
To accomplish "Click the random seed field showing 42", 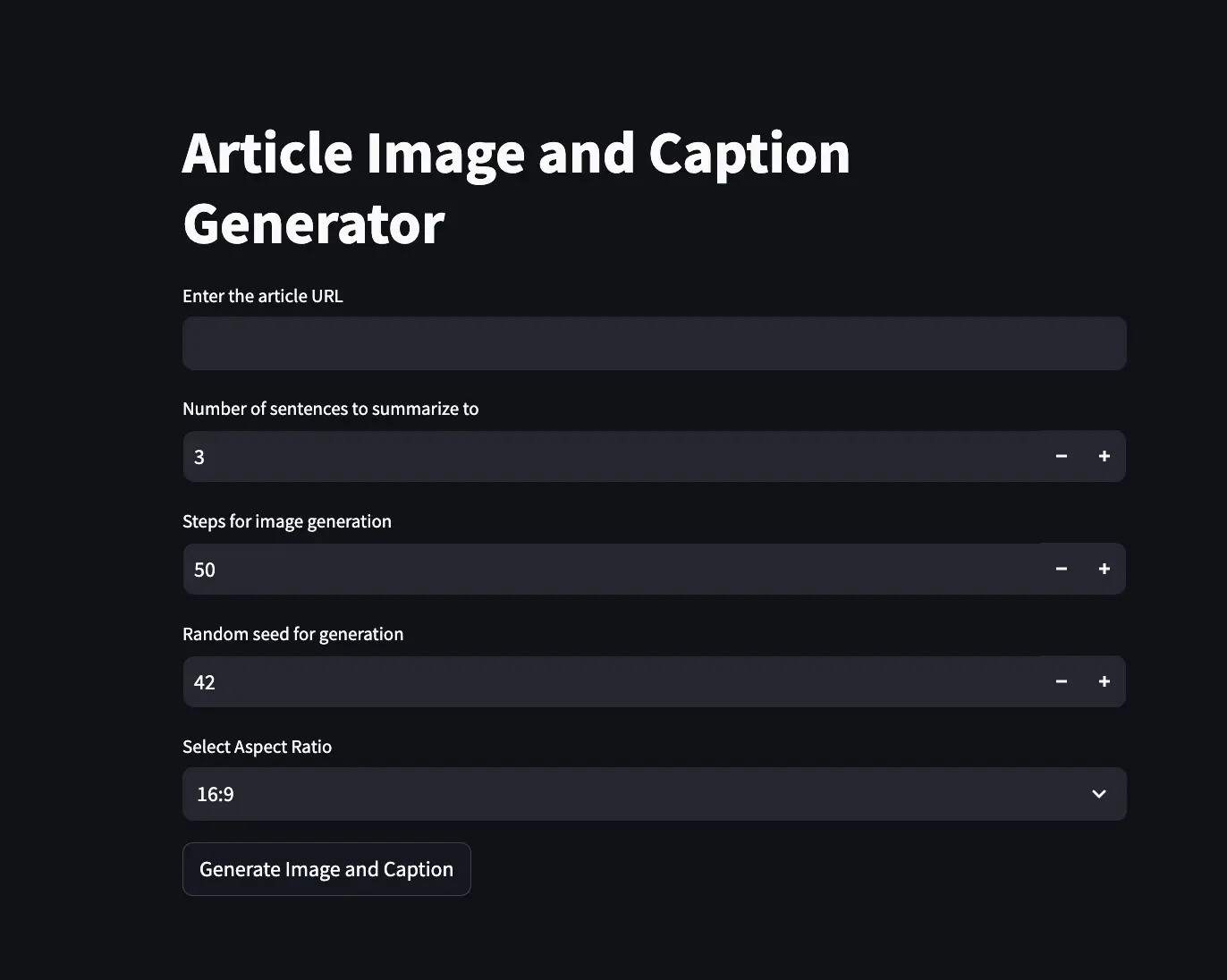I will click(x=612, y=681).
